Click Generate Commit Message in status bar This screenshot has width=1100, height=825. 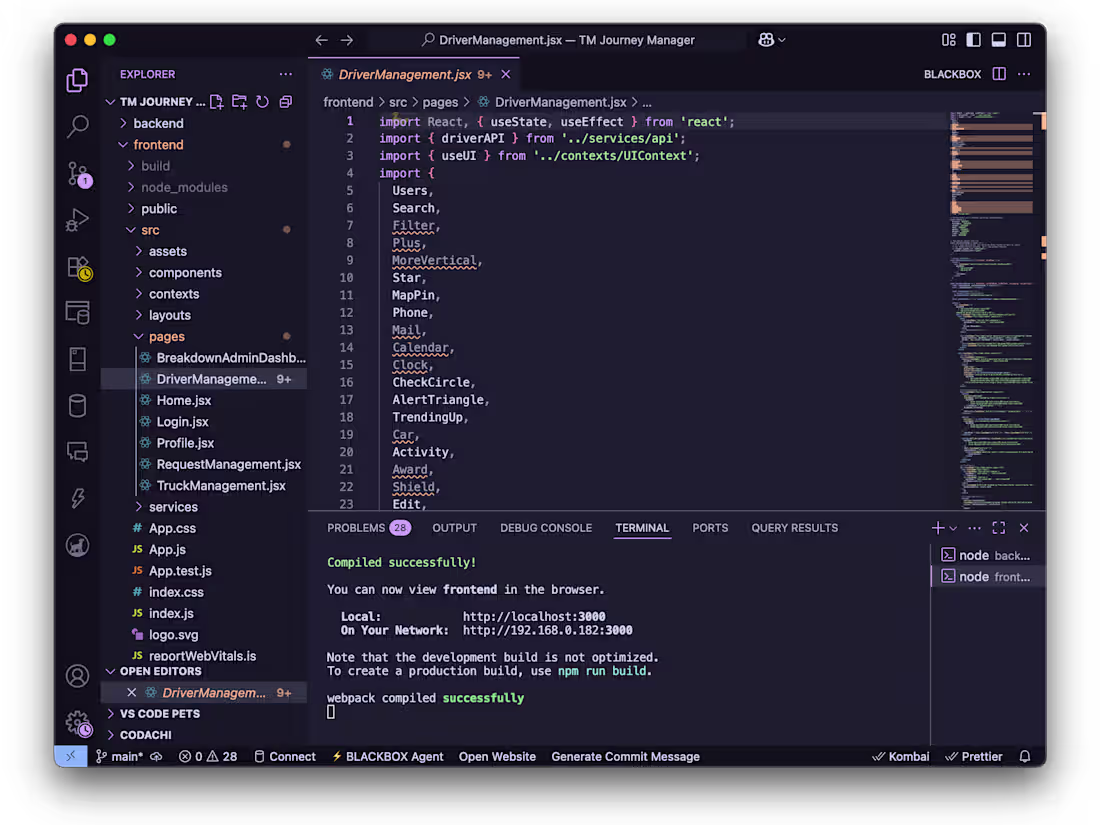pos(625,757)
